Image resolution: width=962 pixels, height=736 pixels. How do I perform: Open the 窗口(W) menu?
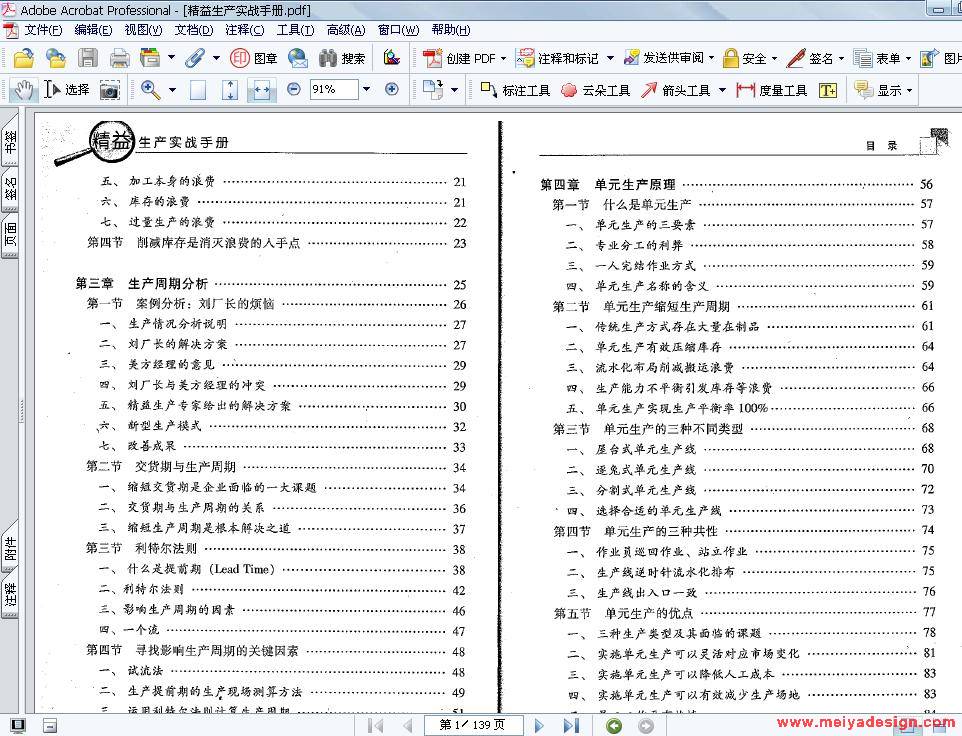(x=398, y=29)
